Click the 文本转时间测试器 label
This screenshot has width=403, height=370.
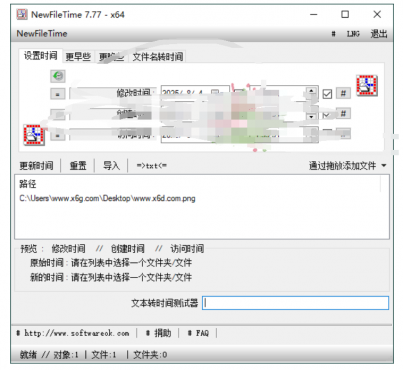[165, 303]
